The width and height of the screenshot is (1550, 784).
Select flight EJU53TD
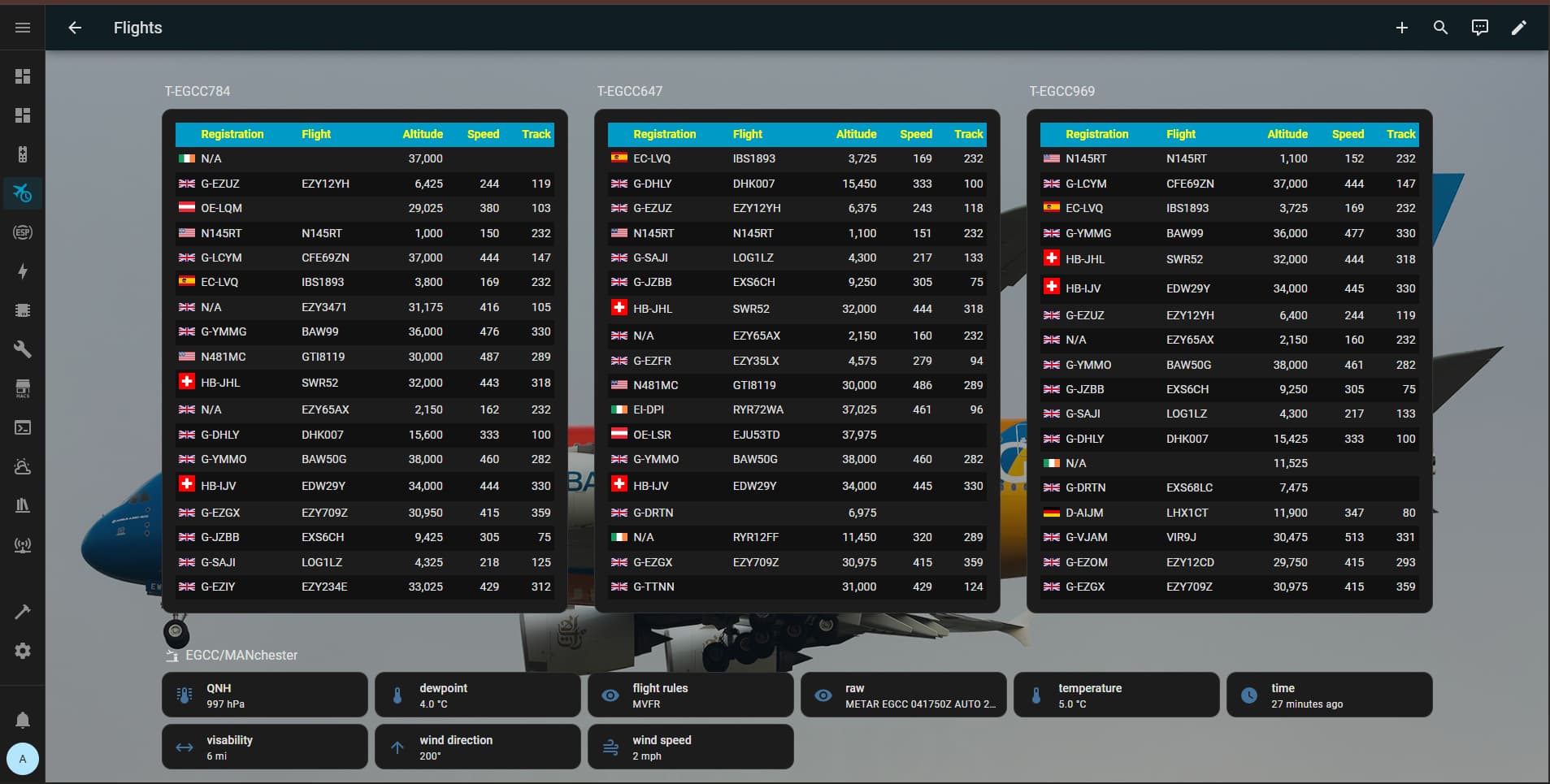pyautogui.click(x=756, y=435)
